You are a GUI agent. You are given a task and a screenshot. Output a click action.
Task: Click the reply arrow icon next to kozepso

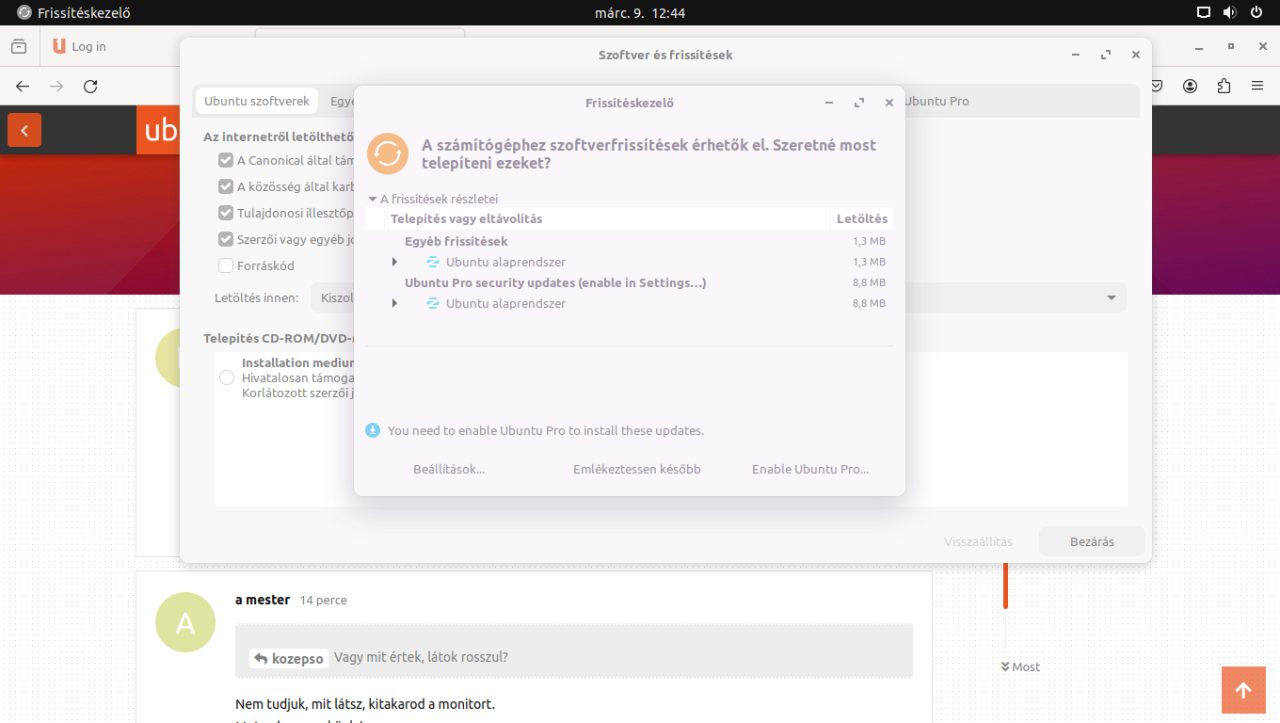[261, 658]
